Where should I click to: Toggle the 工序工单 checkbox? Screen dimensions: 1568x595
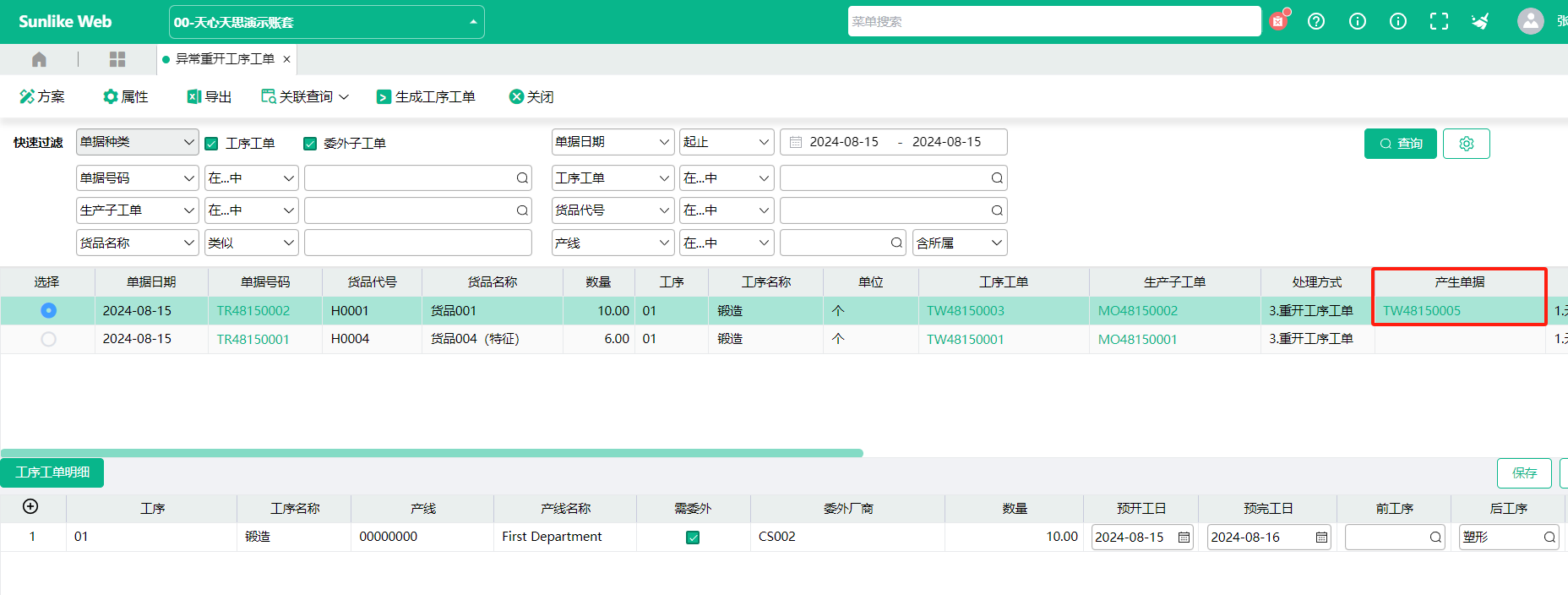212,144
